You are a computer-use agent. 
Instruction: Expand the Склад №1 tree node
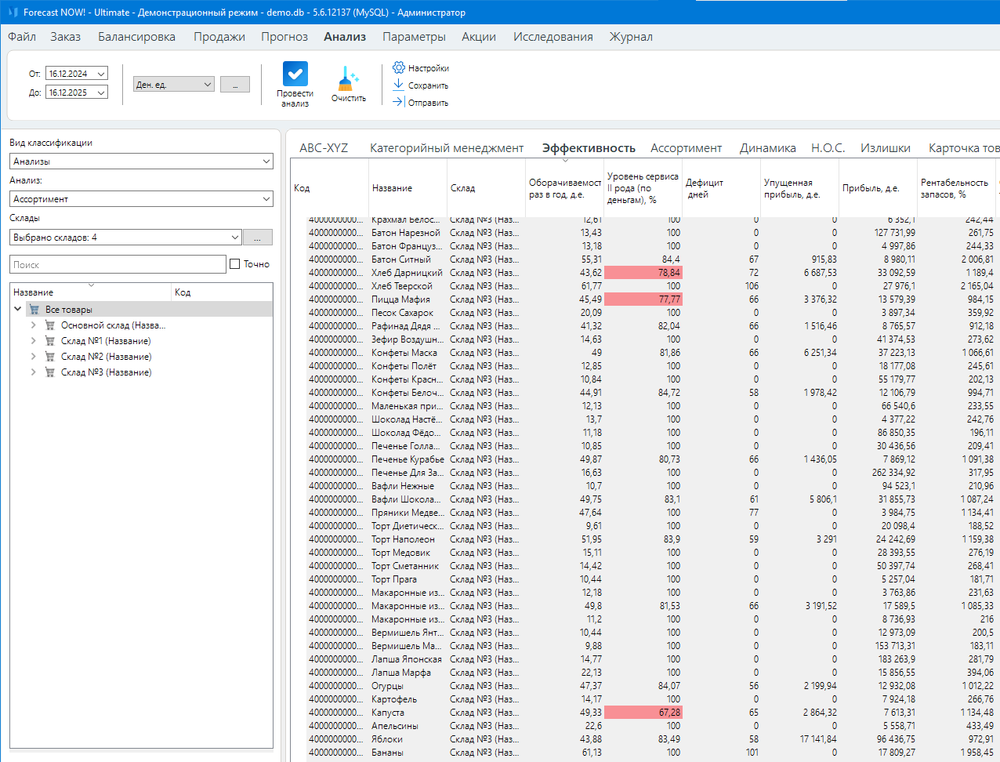(x=34, y=341)
